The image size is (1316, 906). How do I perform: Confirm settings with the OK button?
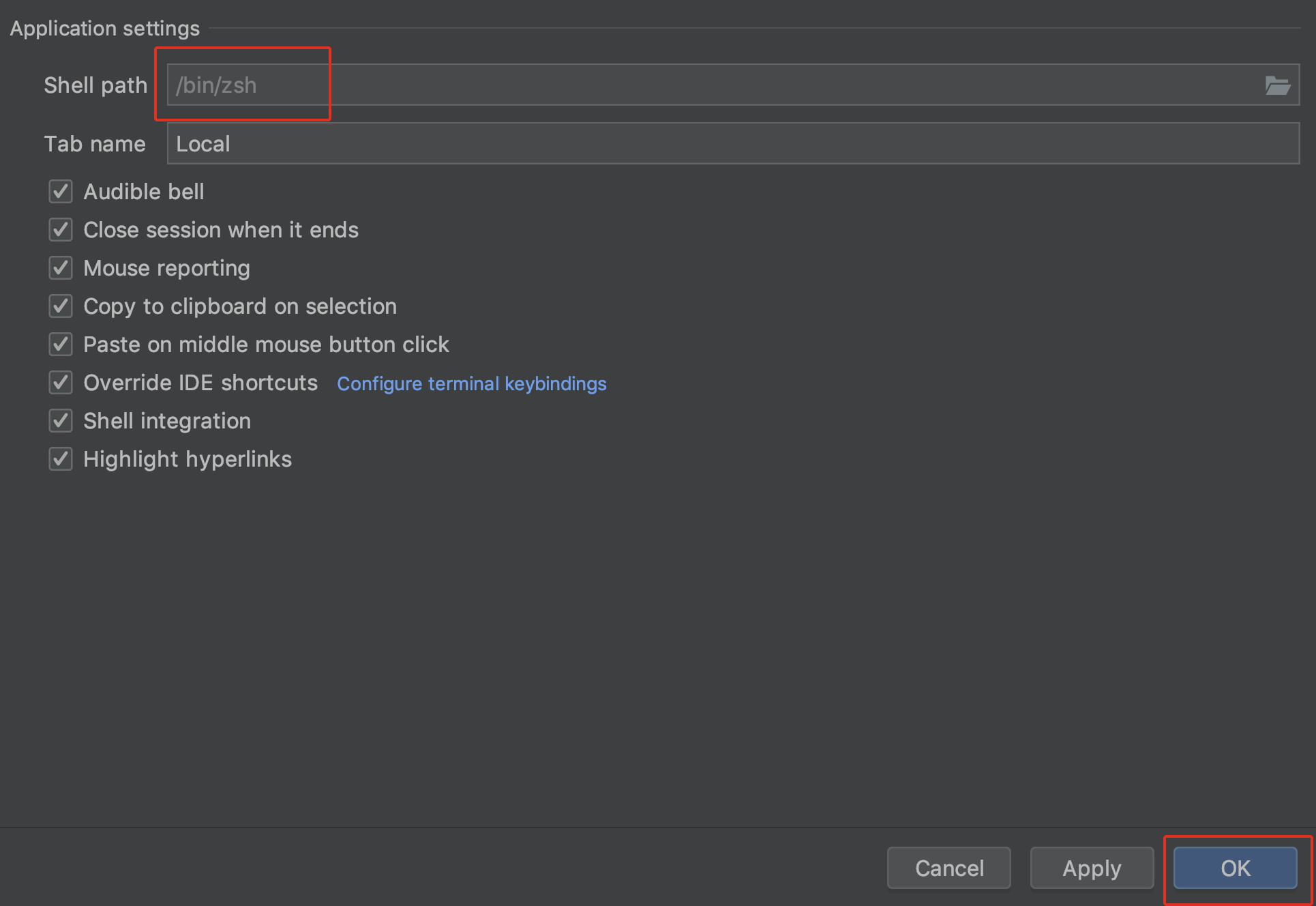coord(1235,868)
